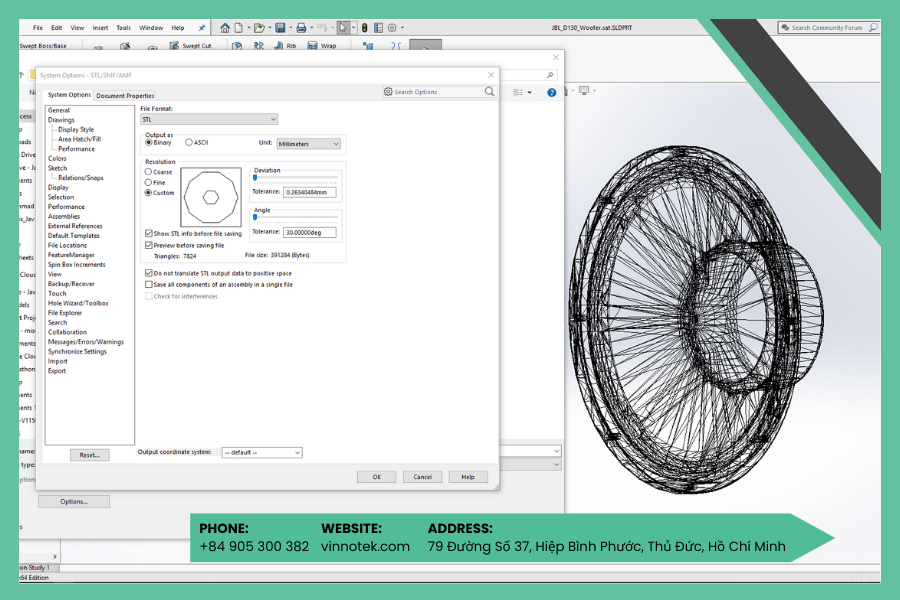Click the File Properties sheet icon

coord(378,28)
